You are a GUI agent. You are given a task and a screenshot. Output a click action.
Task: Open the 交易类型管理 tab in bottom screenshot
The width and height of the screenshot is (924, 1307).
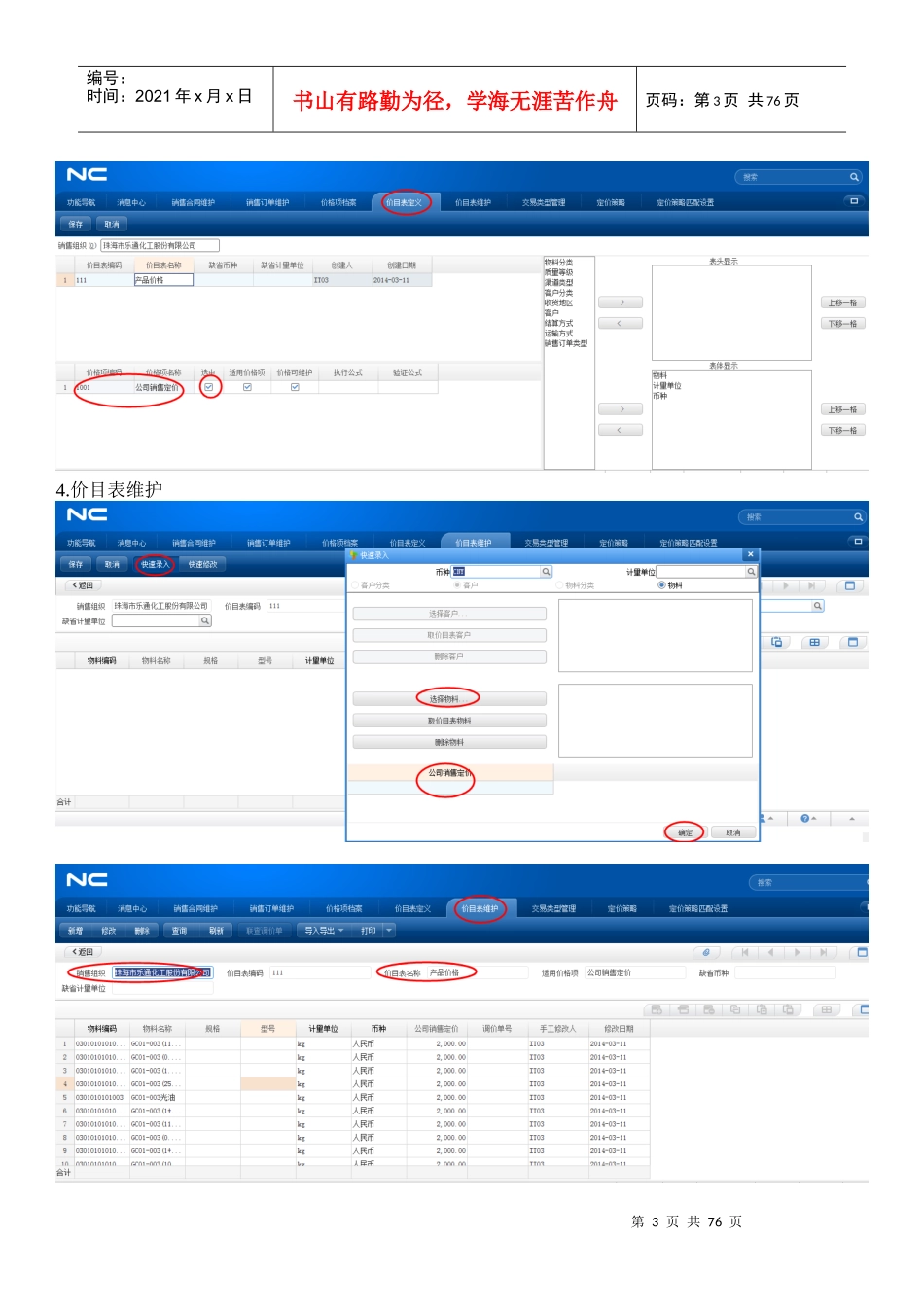[x=553, y=909]
